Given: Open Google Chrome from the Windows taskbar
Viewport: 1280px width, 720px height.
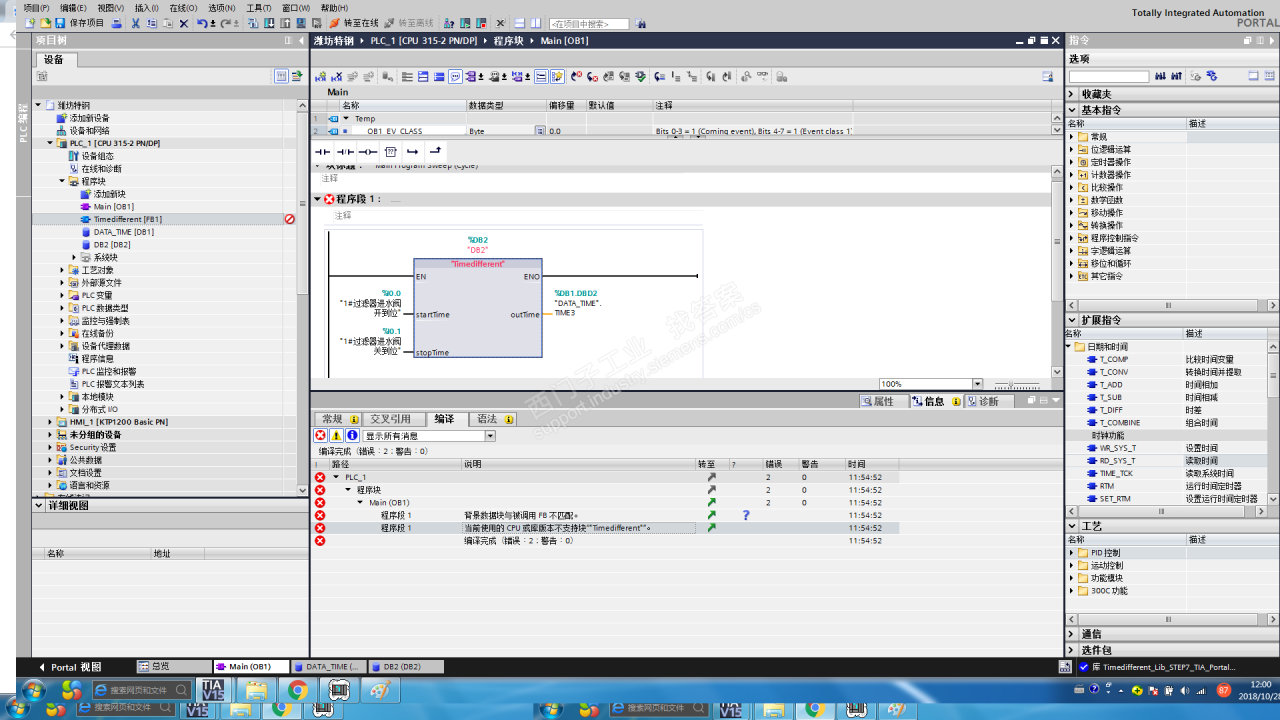Looking at the screenshot, I should click(x=297, y=690).
